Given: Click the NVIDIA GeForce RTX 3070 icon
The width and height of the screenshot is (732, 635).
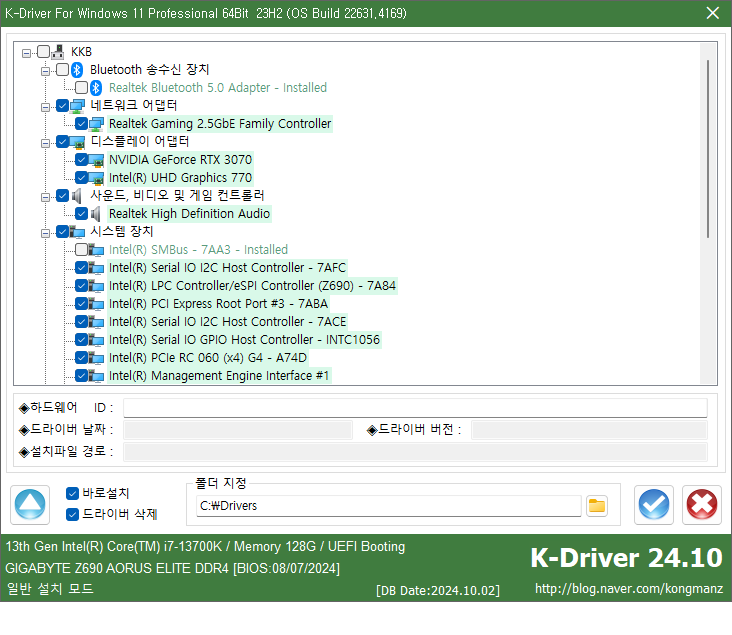Looking at the screenshot, I should point(96,160).
